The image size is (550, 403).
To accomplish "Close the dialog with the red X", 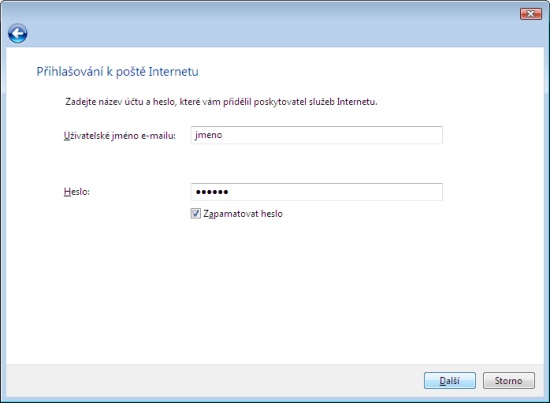I will [x=531, y=14].
